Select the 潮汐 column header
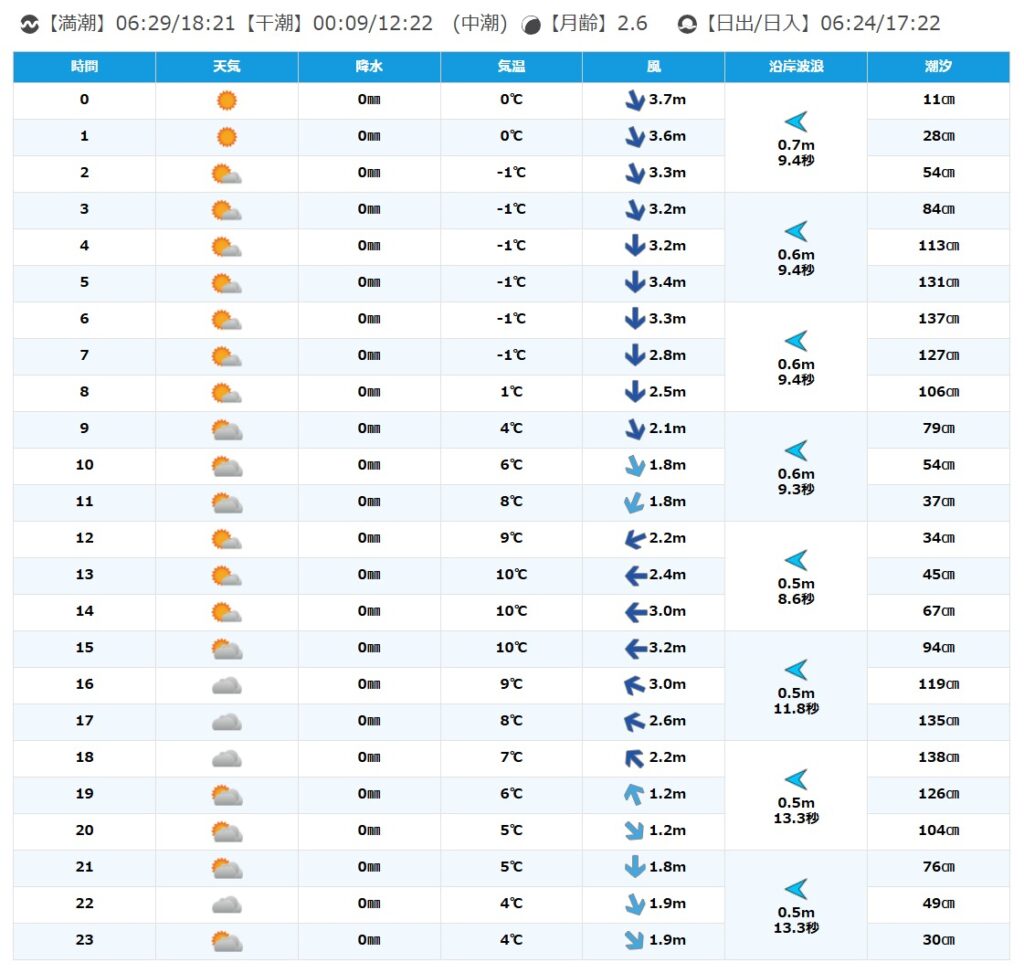1024x973 pixels. pyautogui.click(x=938, y=67)
